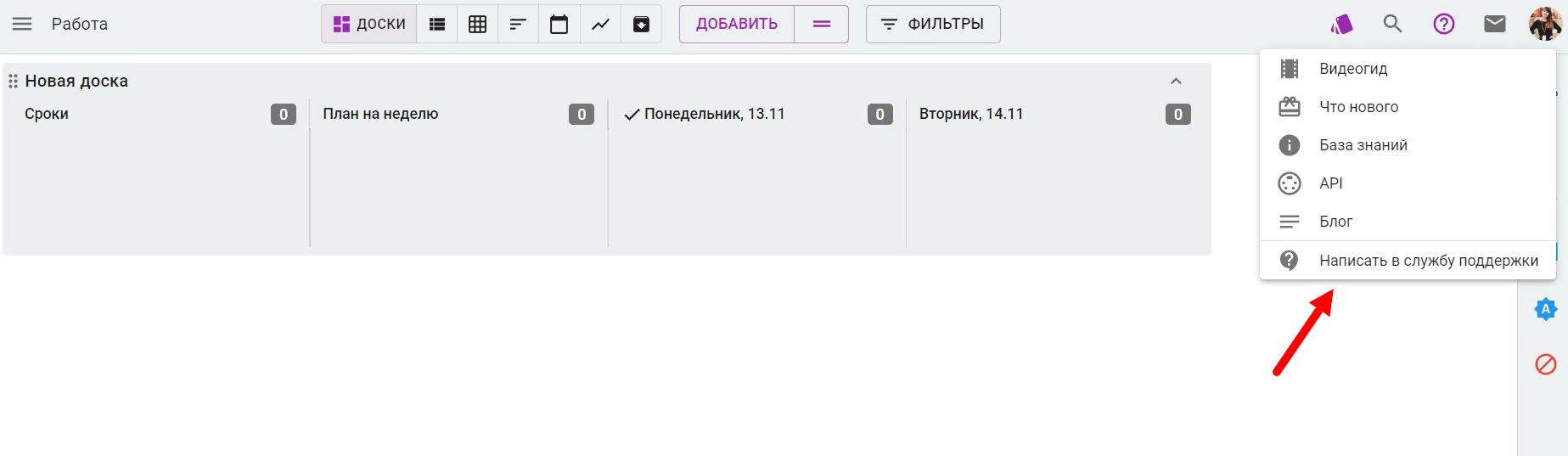This screenshot has width=1568, height=456.
Task: Open messages via the envelope icon
Action: click(x=1495, y=24)
